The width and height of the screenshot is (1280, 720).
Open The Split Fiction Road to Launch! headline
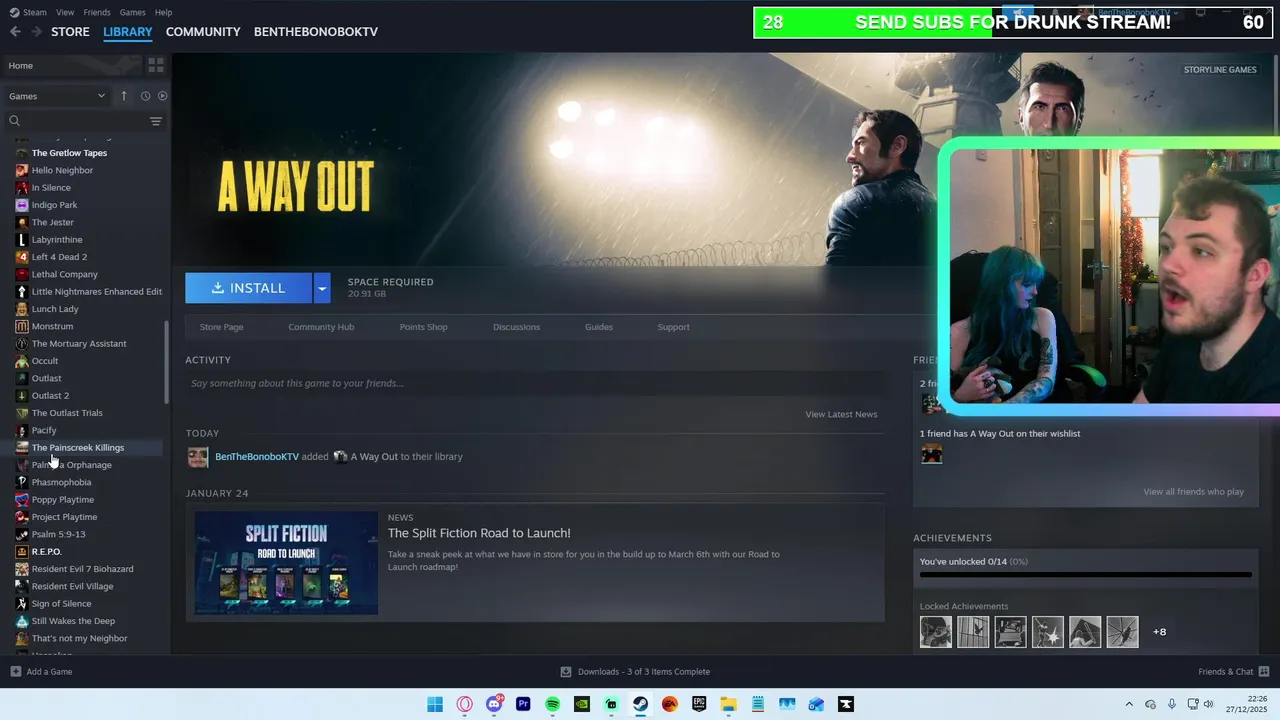pos(479,533)
